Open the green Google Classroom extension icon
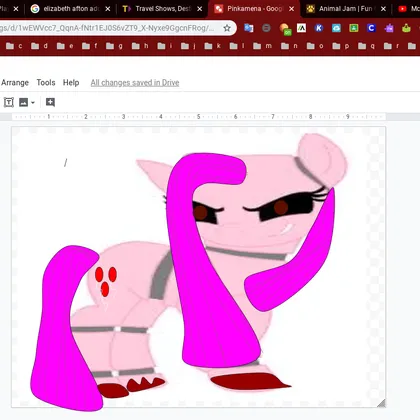Image resolution: width=420 pixels, height=420 pixels. [354, 28]
